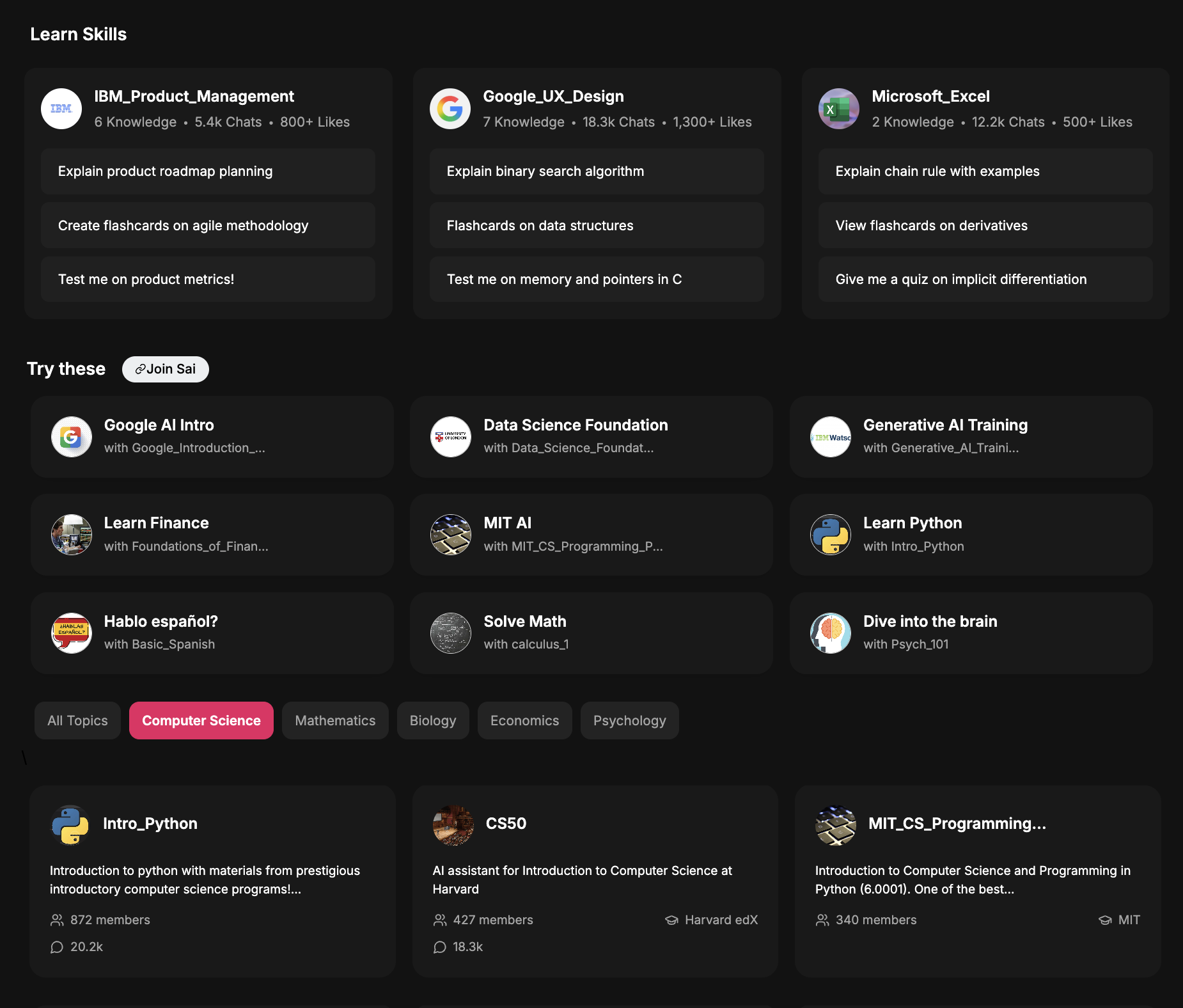Screen dimensions: 1183x1008
Task: Click the brain icon beside Dive into the brain
Action: 830,633
